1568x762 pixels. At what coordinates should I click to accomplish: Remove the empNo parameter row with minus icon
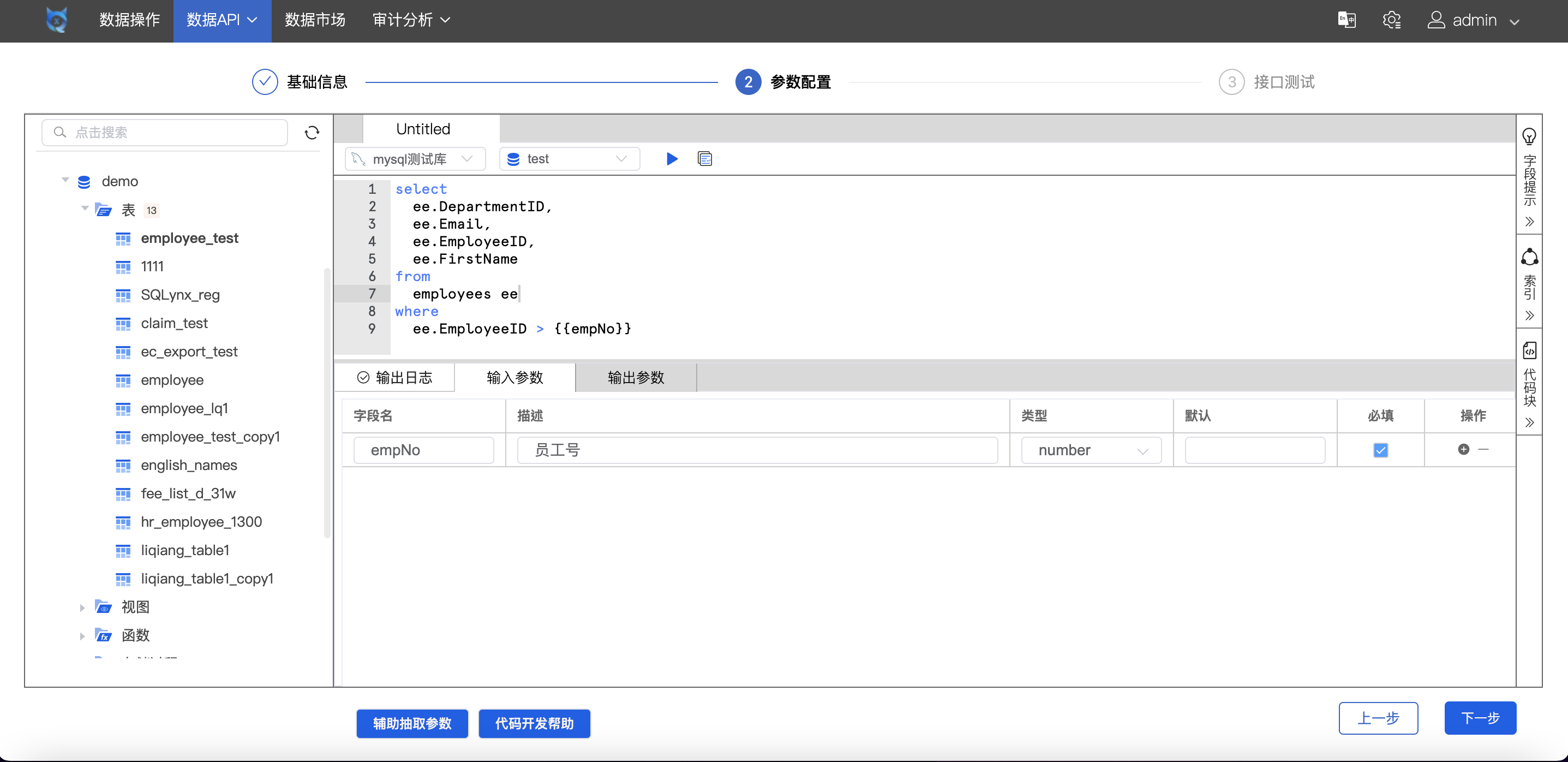[1483, 450]
